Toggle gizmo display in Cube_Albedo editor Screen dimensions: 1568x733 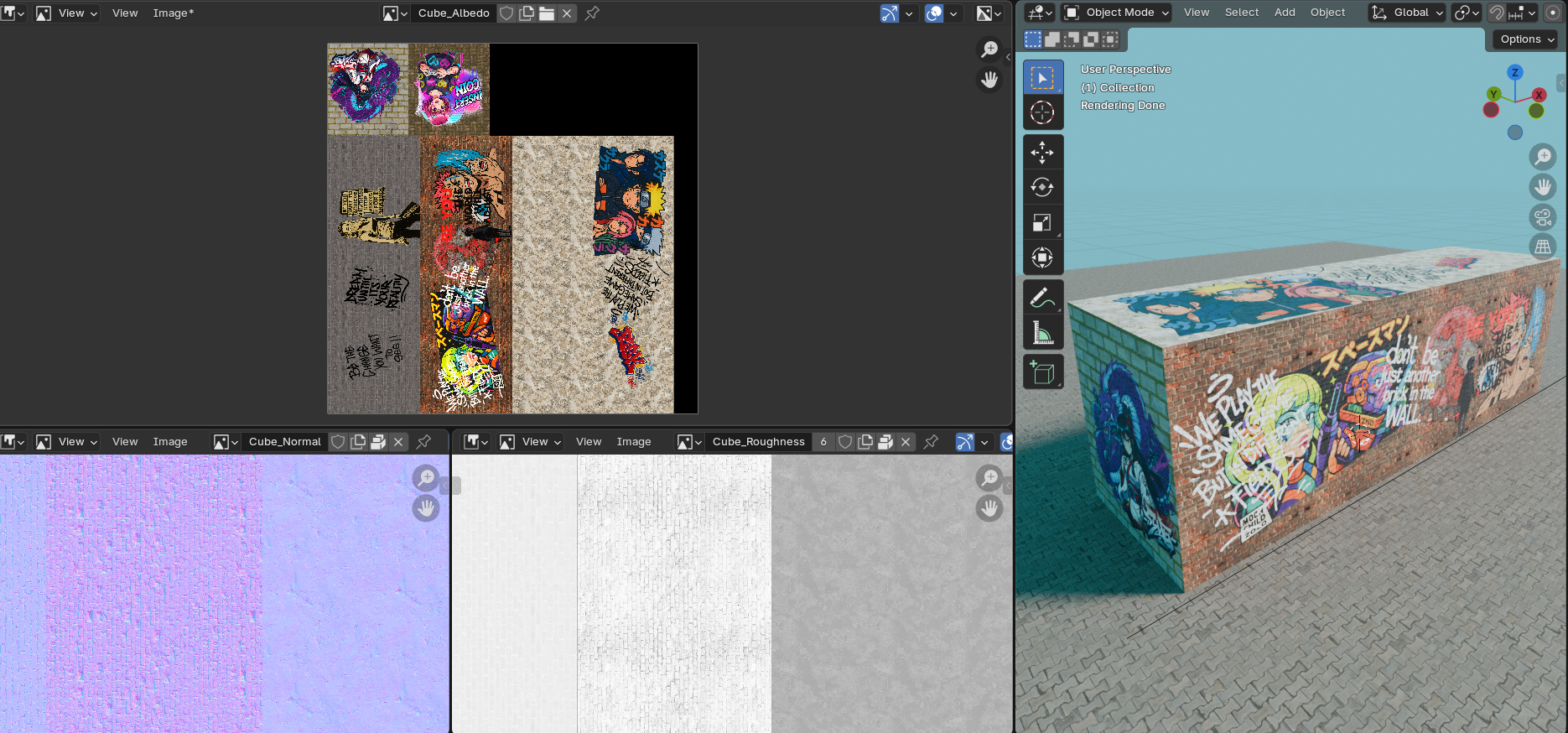[x=890, y=13]
